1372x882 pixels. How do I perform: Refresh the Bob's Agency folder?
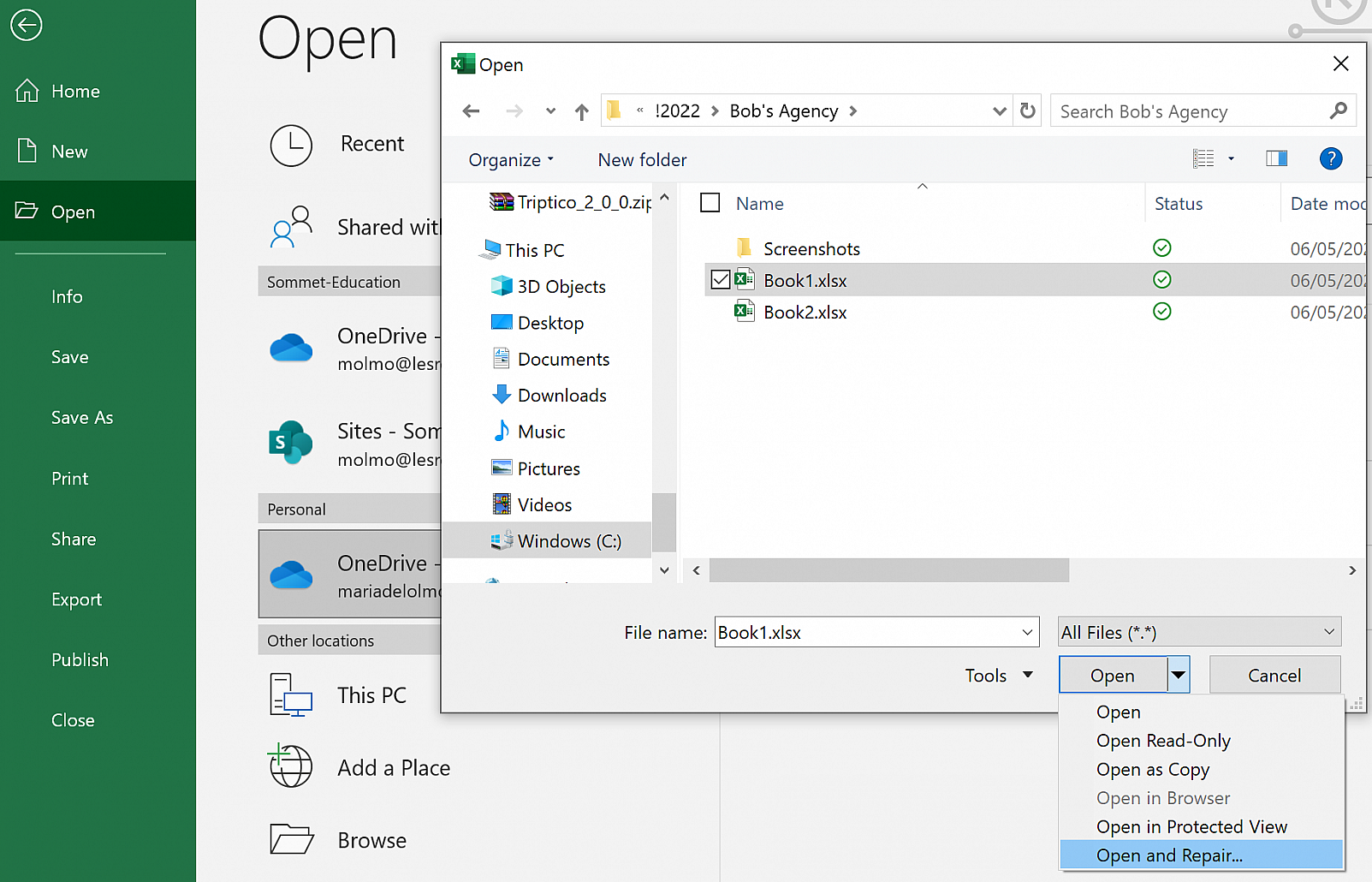[1028, 110]
